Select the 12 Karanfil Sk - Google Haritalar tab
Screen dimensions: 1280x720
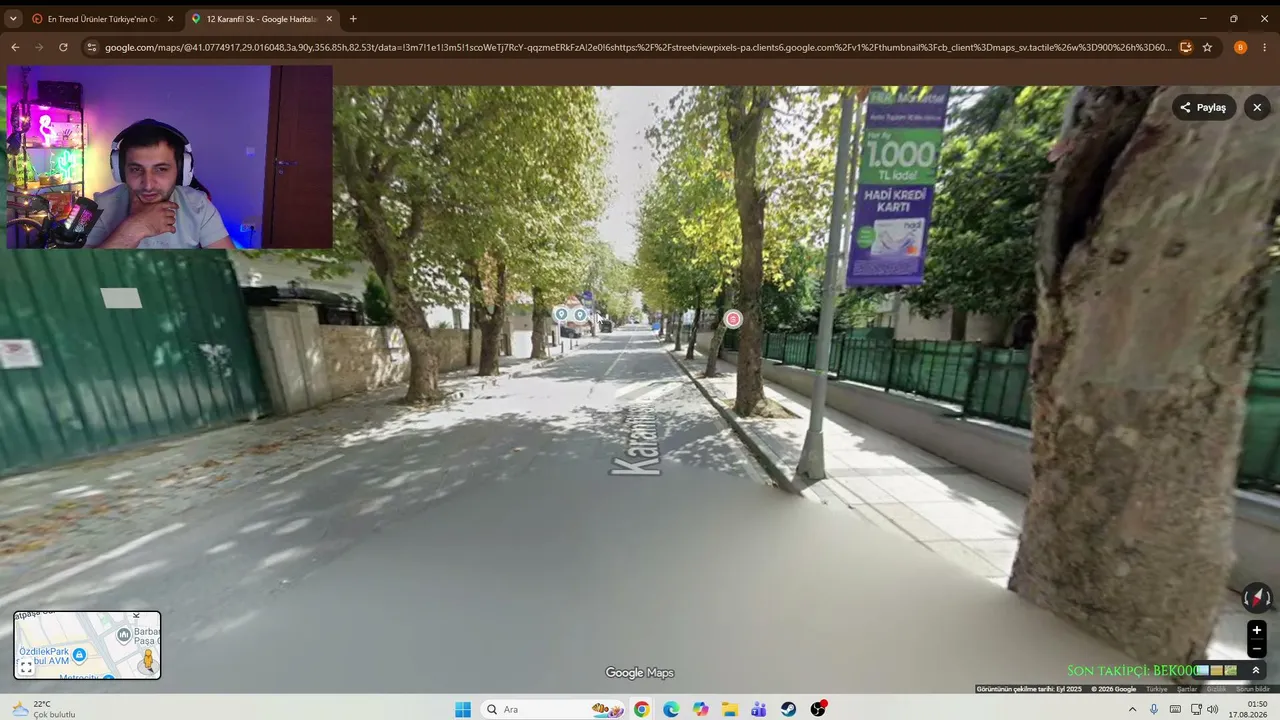click(x=260, y=19)
